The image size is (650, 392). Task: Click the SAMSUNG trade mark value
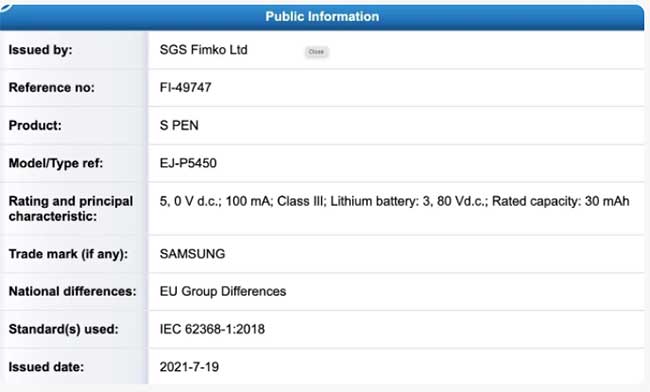(x=192, y=254)
